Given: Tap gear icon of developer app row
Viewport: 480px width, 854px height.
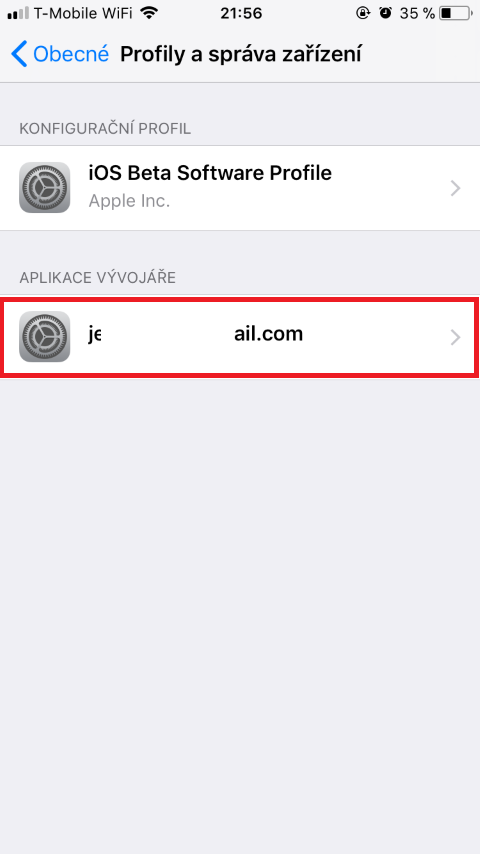Looking at the screenshot, I should [x=45, y=337].
